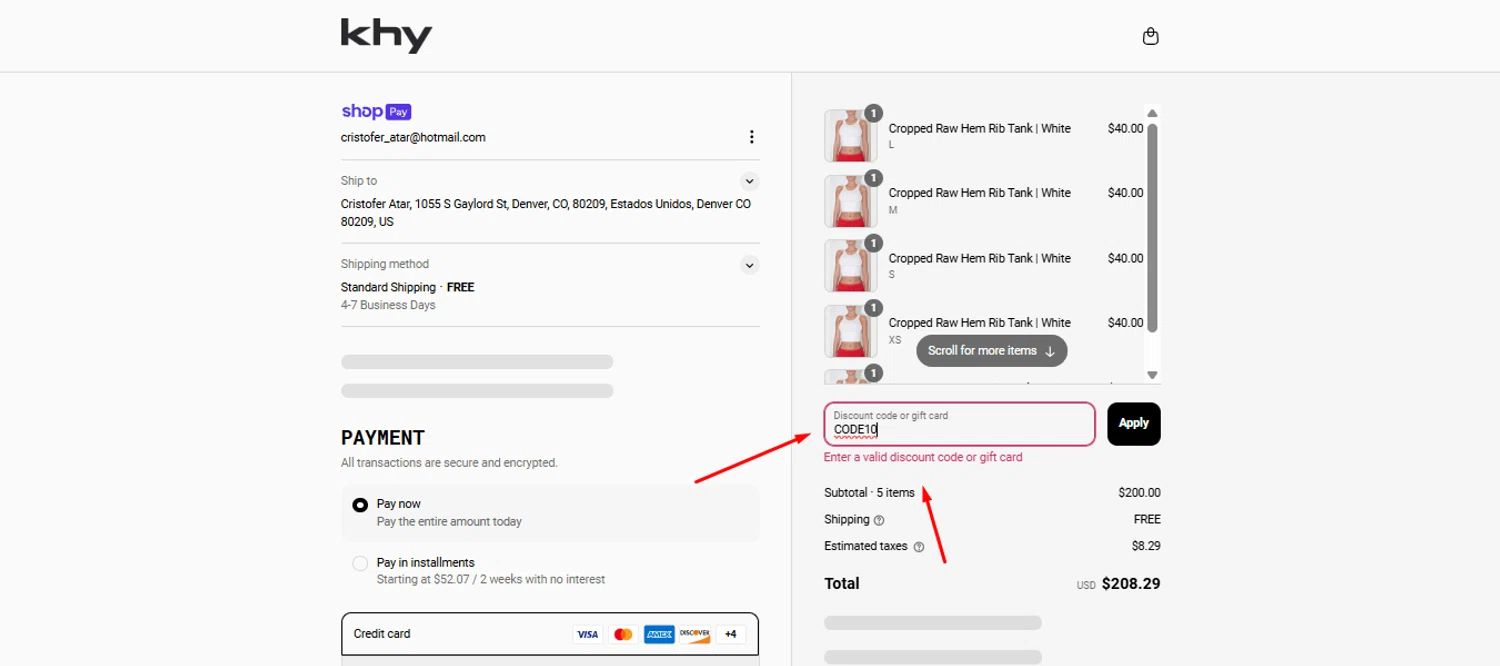The image size is (1500, 666).
Task: Click the email cristofer_atar@hotmail.com
Action: pos(413,138)
